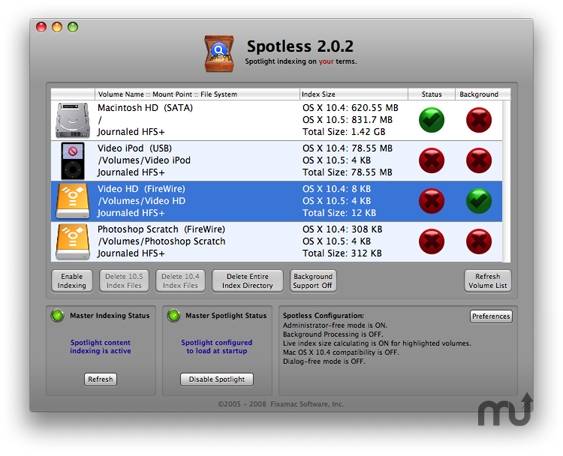Open the Preferences button
563x456 pixels.
pos(491,316)
